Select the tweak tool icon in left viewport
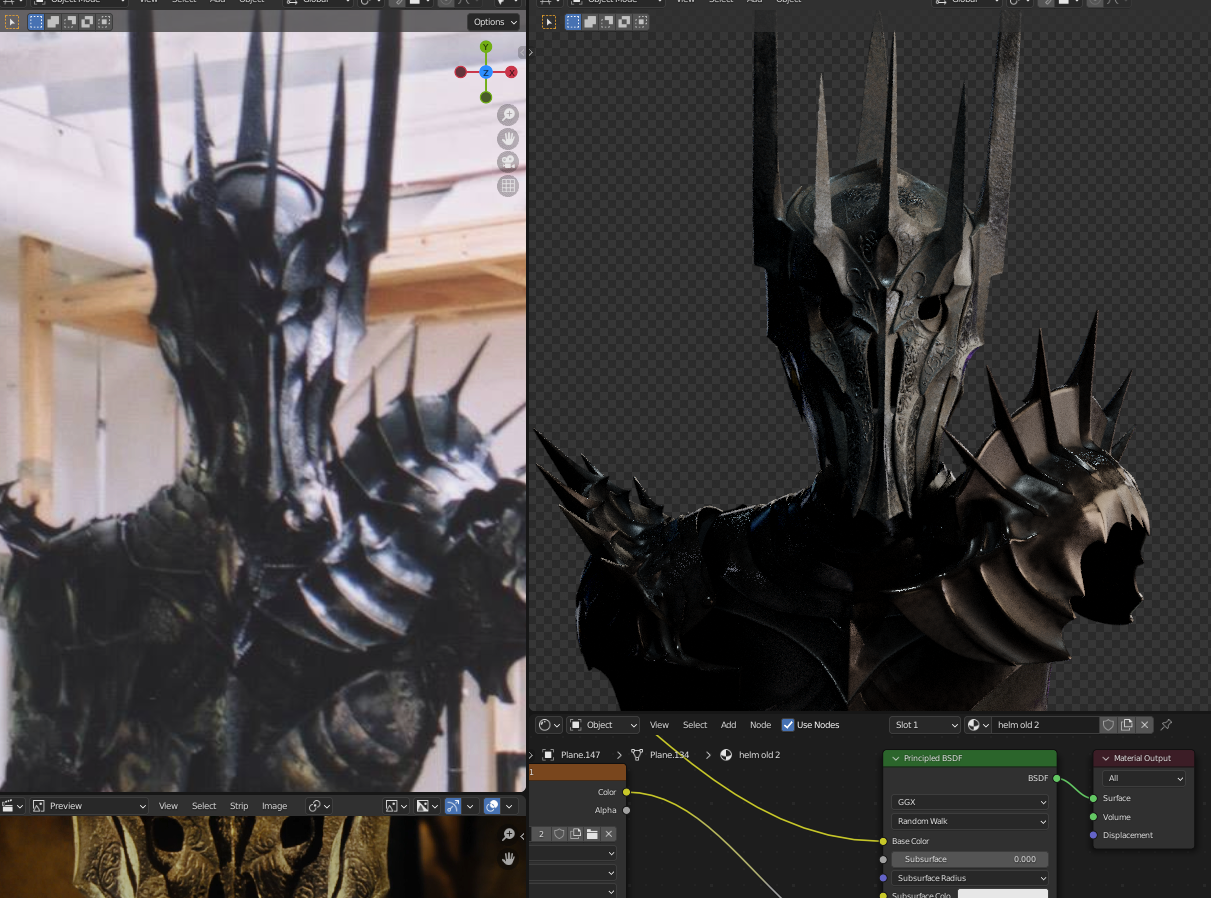The width and height of the screenshot is (1211, 898). 11,22
